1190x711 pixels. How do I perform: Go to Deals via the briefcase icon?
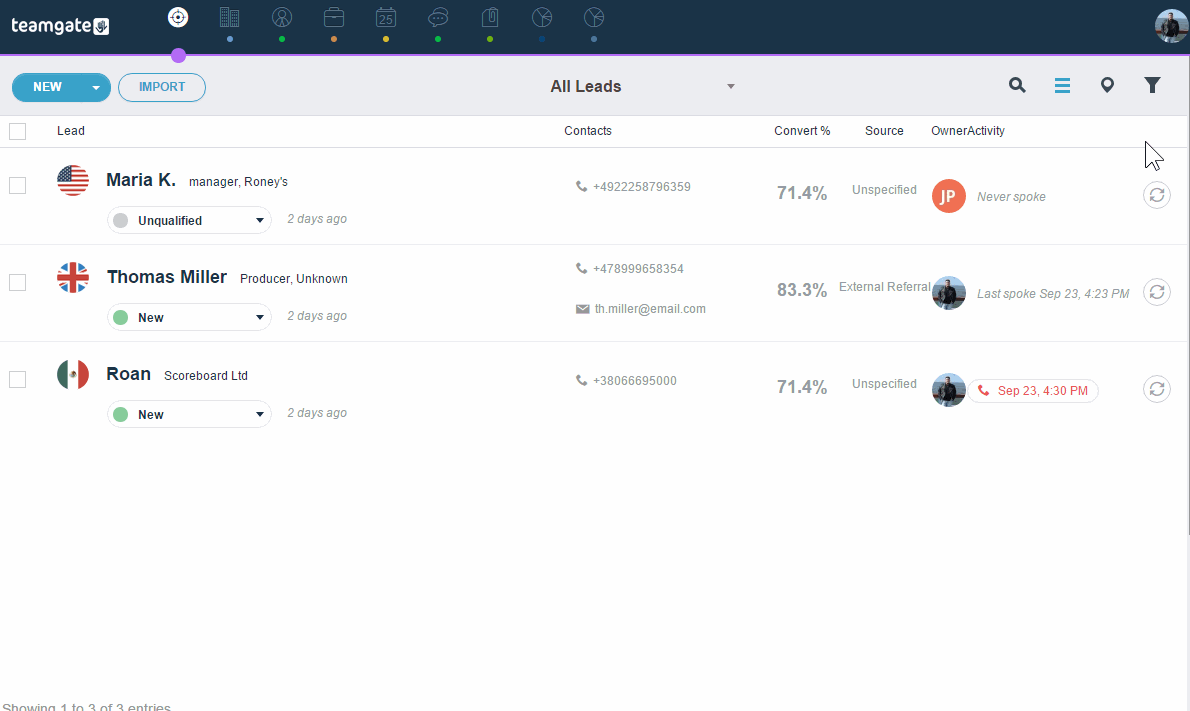pos(334,17)
